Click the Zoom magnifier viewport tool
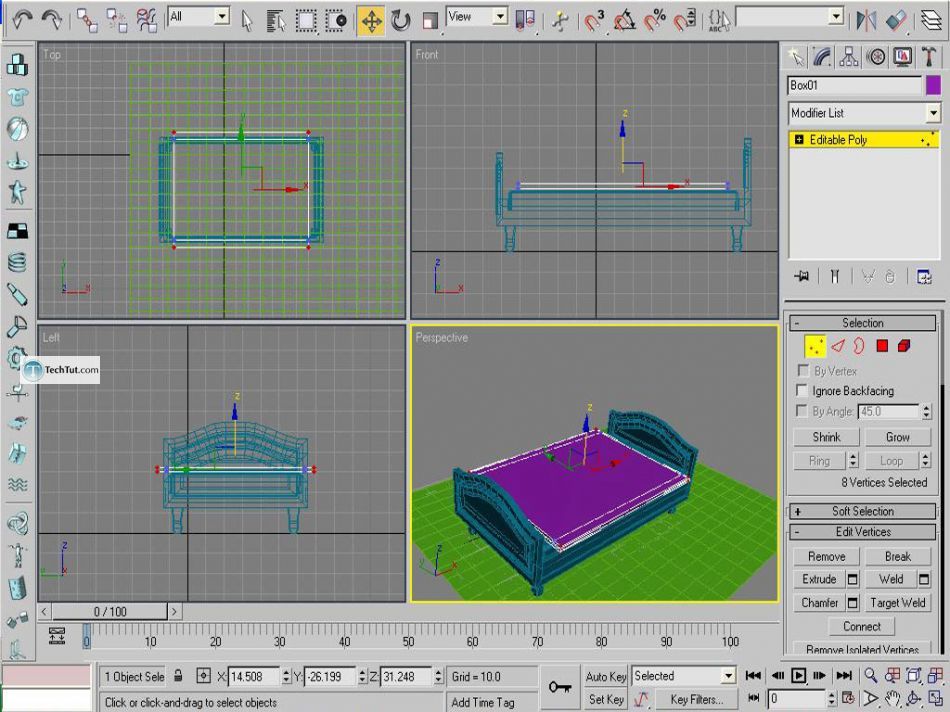The height and width of the screenshot is (712, 950). coord(871,675)
